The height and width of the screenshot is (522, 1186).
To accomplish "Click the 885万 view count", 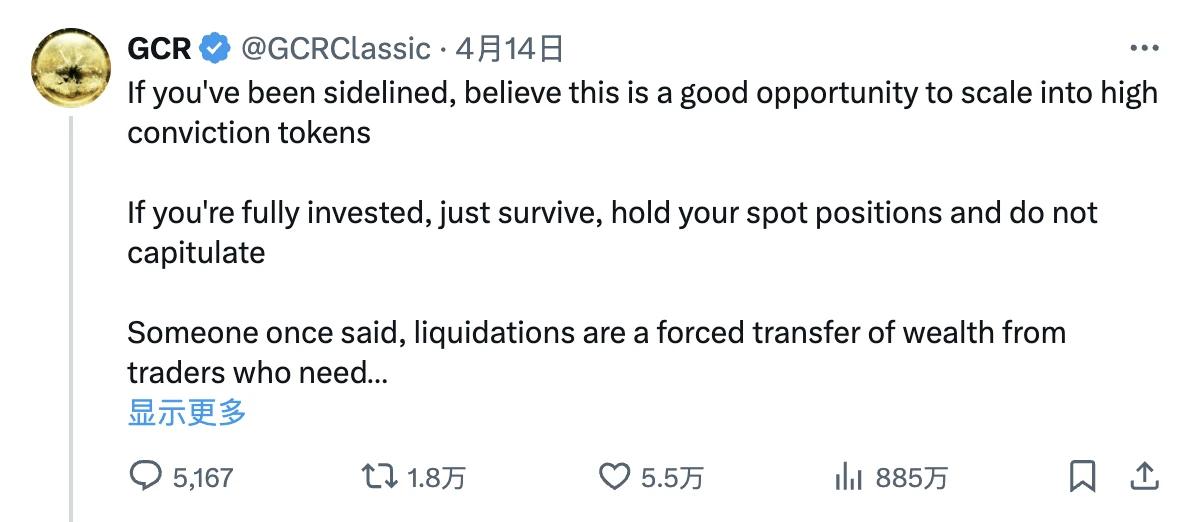I will coord(911,478).
